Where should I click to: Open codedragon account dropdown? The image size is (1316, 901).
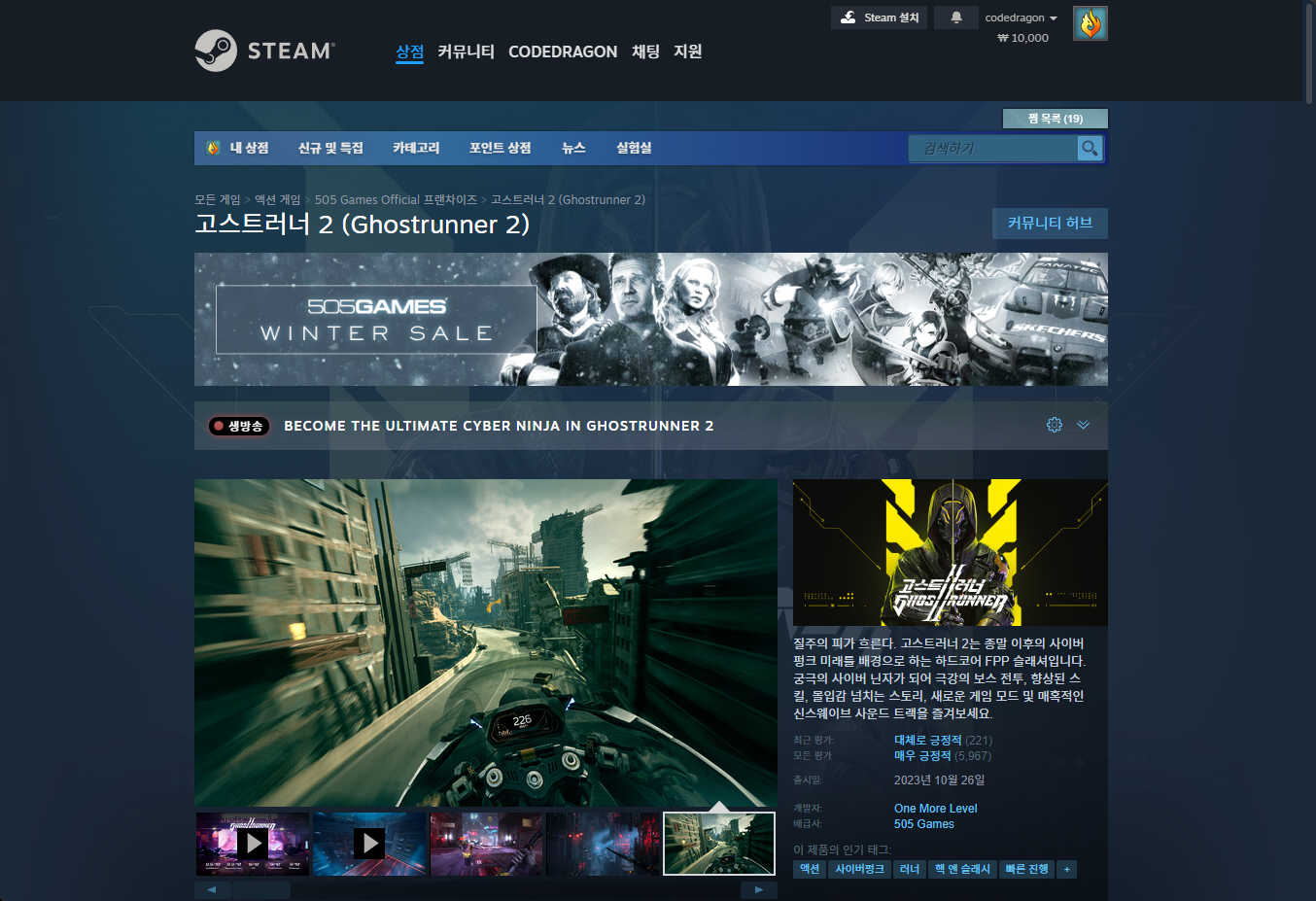pos(1021,17)
